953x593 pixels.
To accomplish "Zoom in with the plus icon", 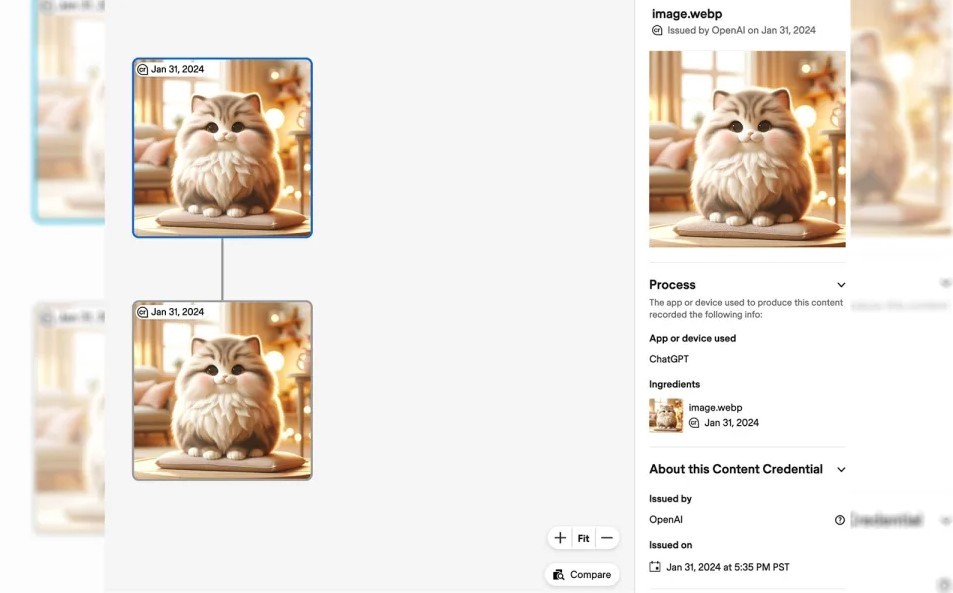I will point(560,538).
